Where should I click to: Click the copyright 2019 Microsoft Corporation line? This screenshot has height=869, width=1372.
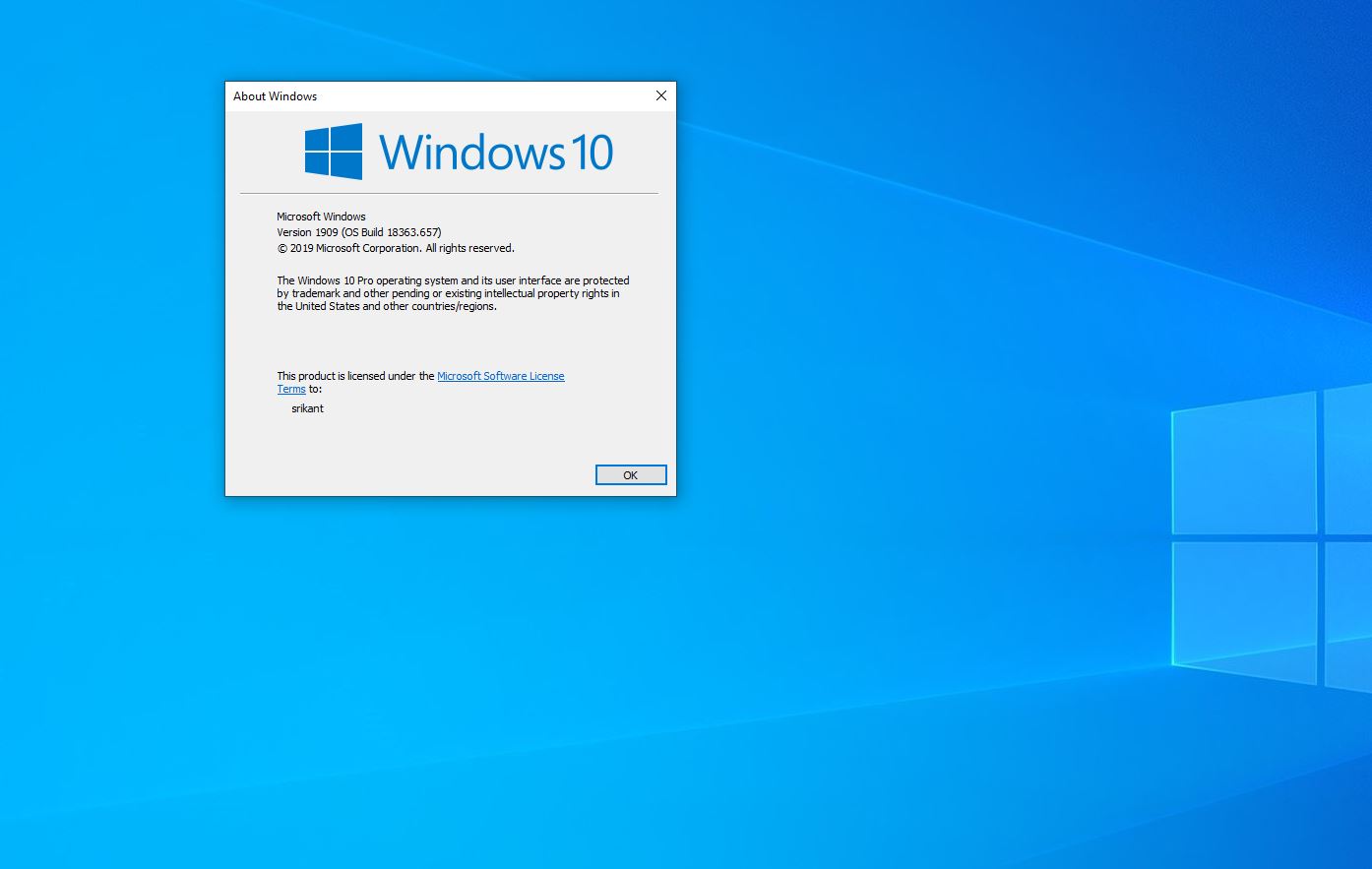point(395,248)
